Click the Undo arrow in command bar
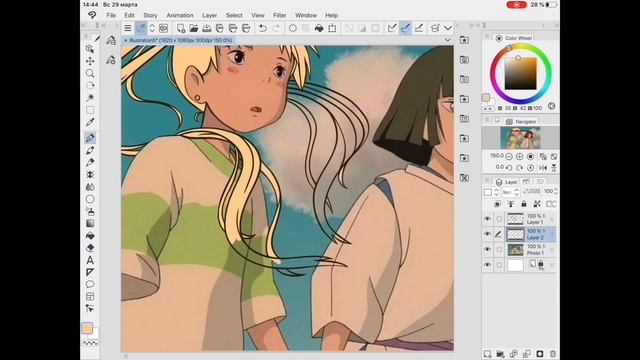 click(x=263, y=28)
